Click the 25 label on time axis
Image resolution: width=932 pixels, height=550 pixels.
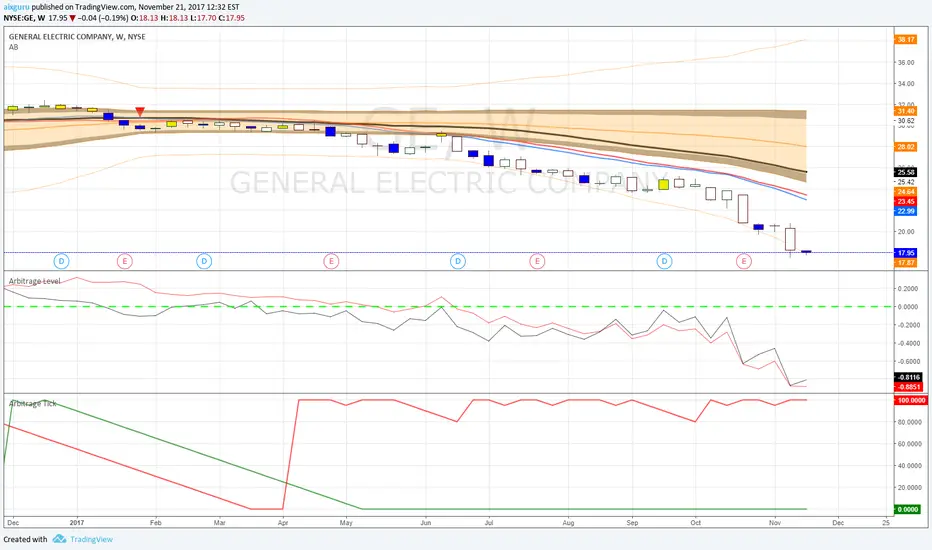coord(886,523)
